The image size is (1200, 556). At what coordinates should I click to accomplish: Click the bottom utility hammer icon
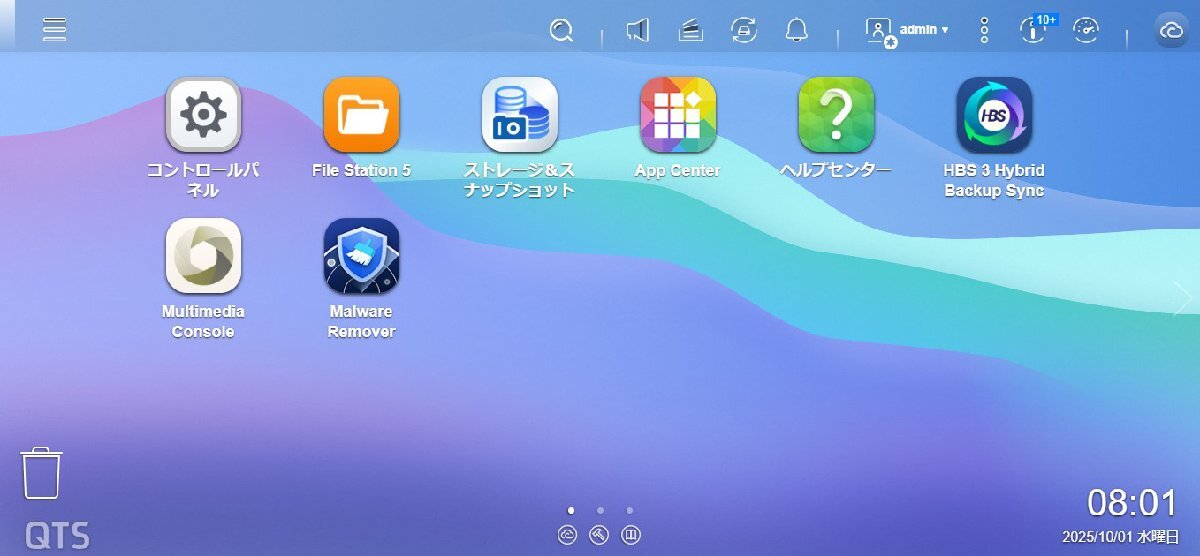pos(599,535)
